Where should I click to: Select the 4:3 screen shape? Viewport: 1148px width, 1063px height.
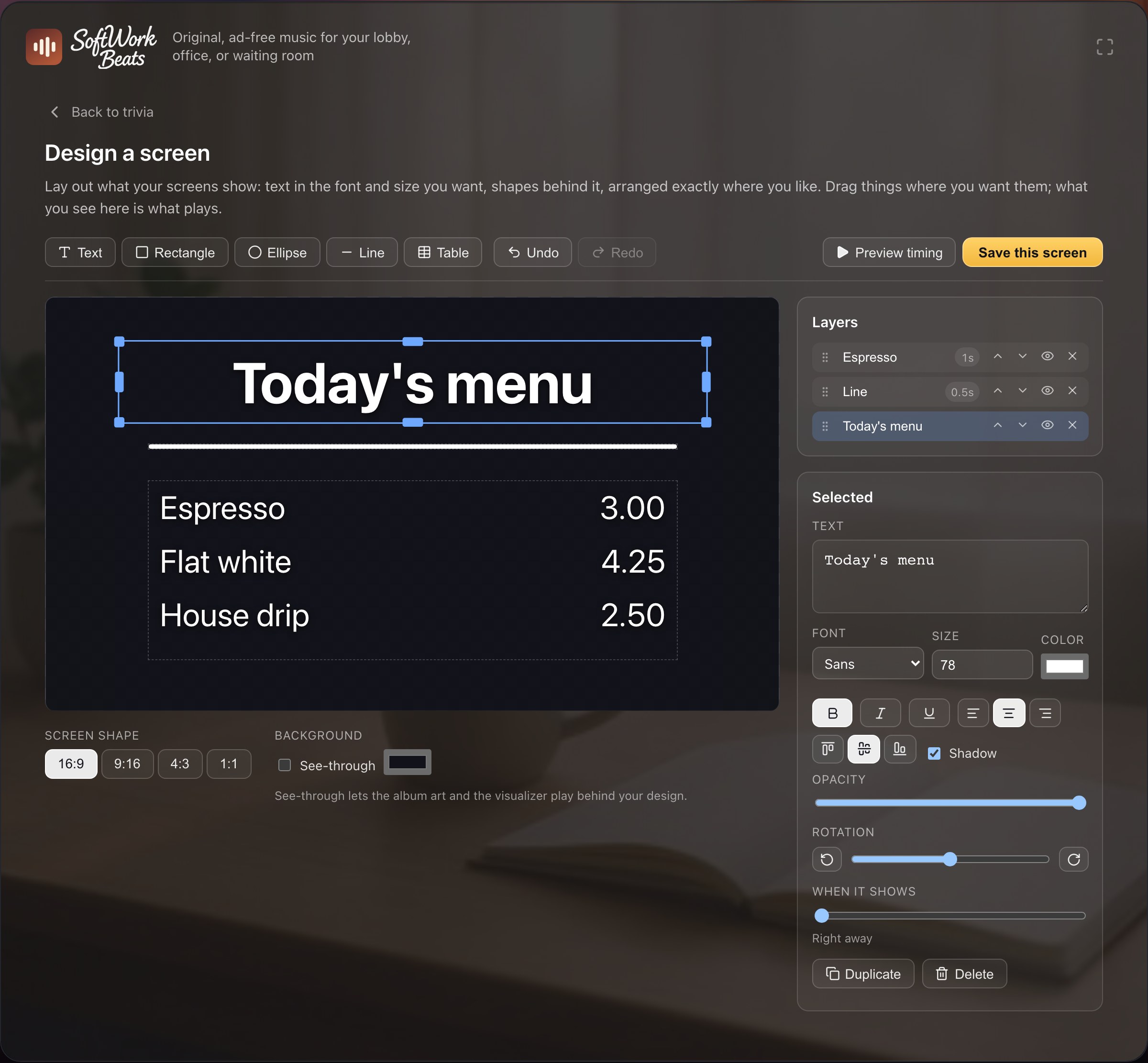pos(180,764)
